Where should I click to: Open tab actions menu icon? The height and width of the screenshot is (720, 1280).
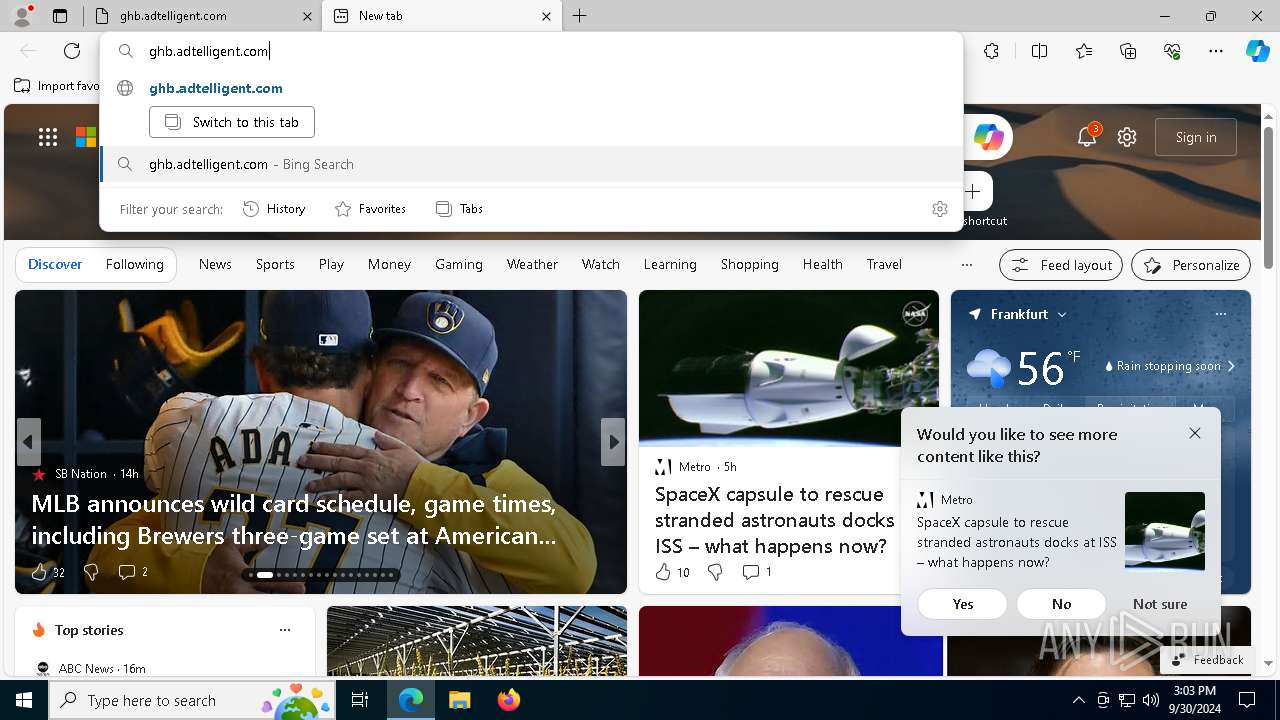[60, 16]
